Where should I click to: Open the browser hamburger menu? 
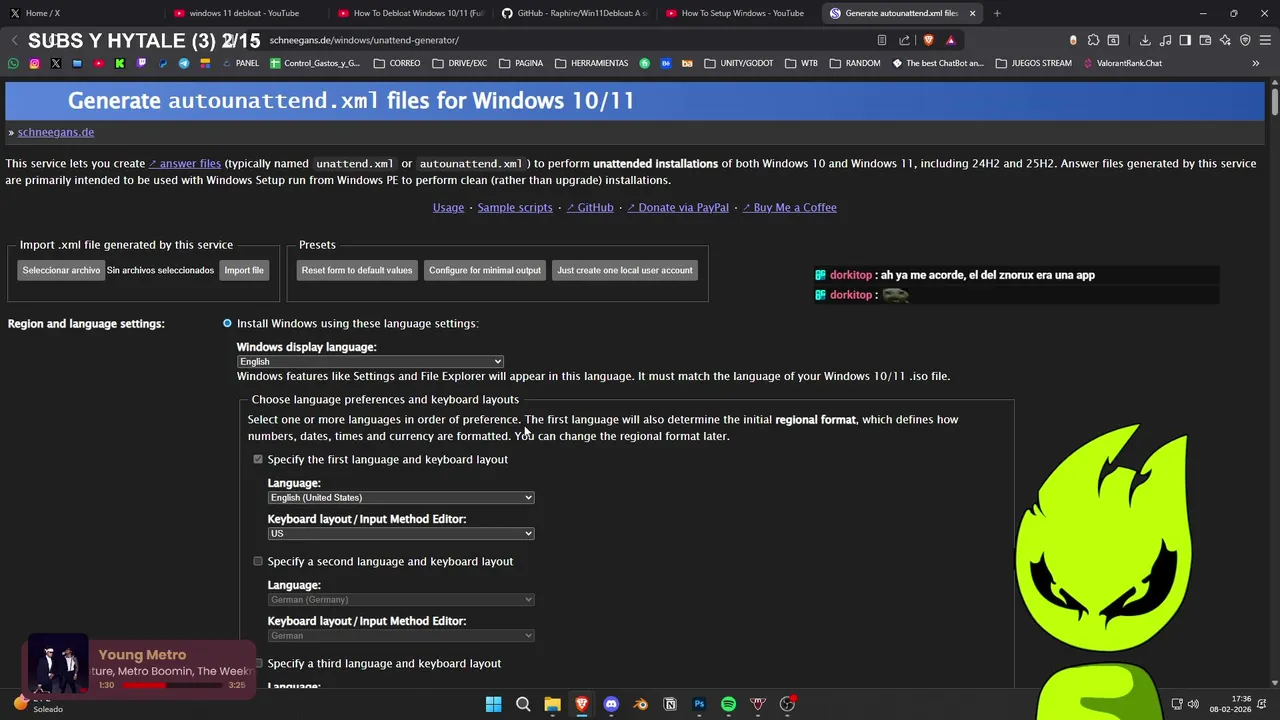[1266, 40]
